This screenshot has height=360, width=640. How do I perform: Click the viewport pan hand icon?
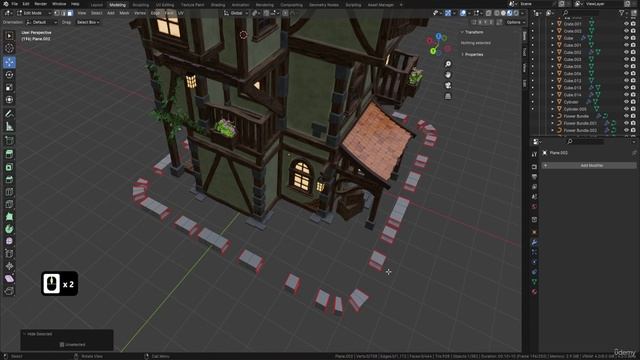[448, 75]
